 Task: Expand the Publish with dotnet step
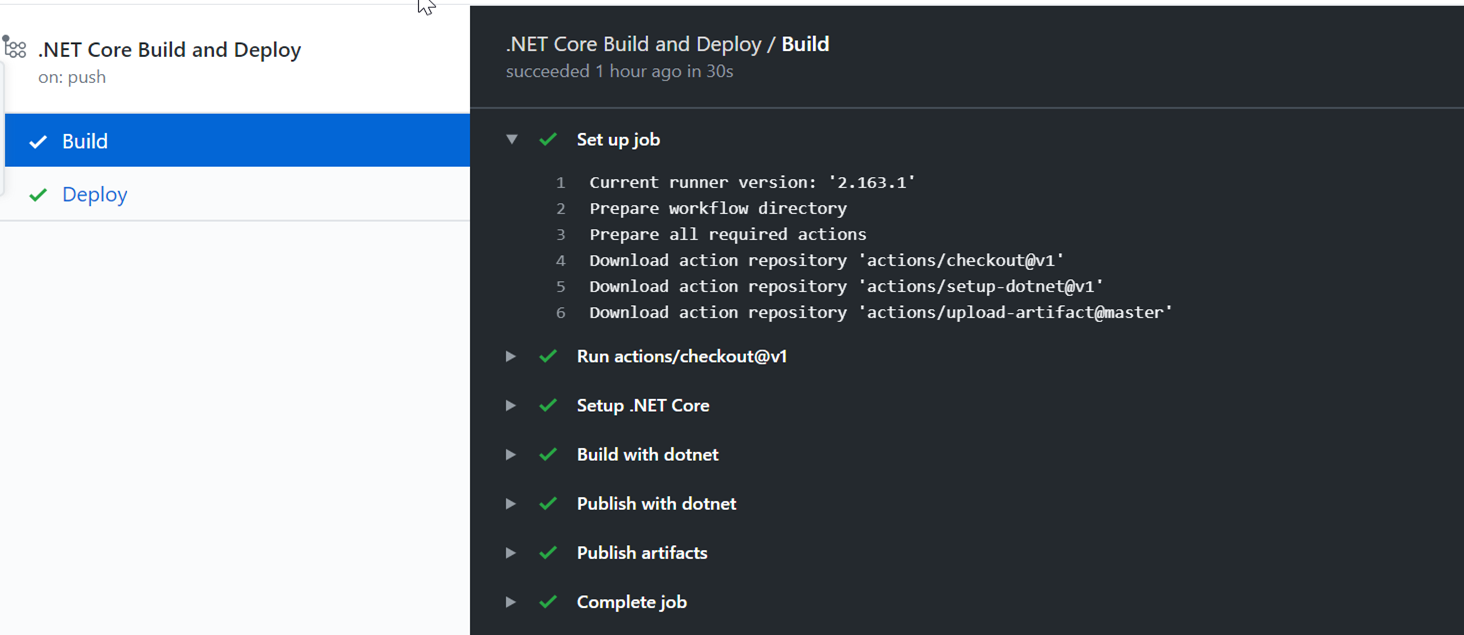point(511,503)
